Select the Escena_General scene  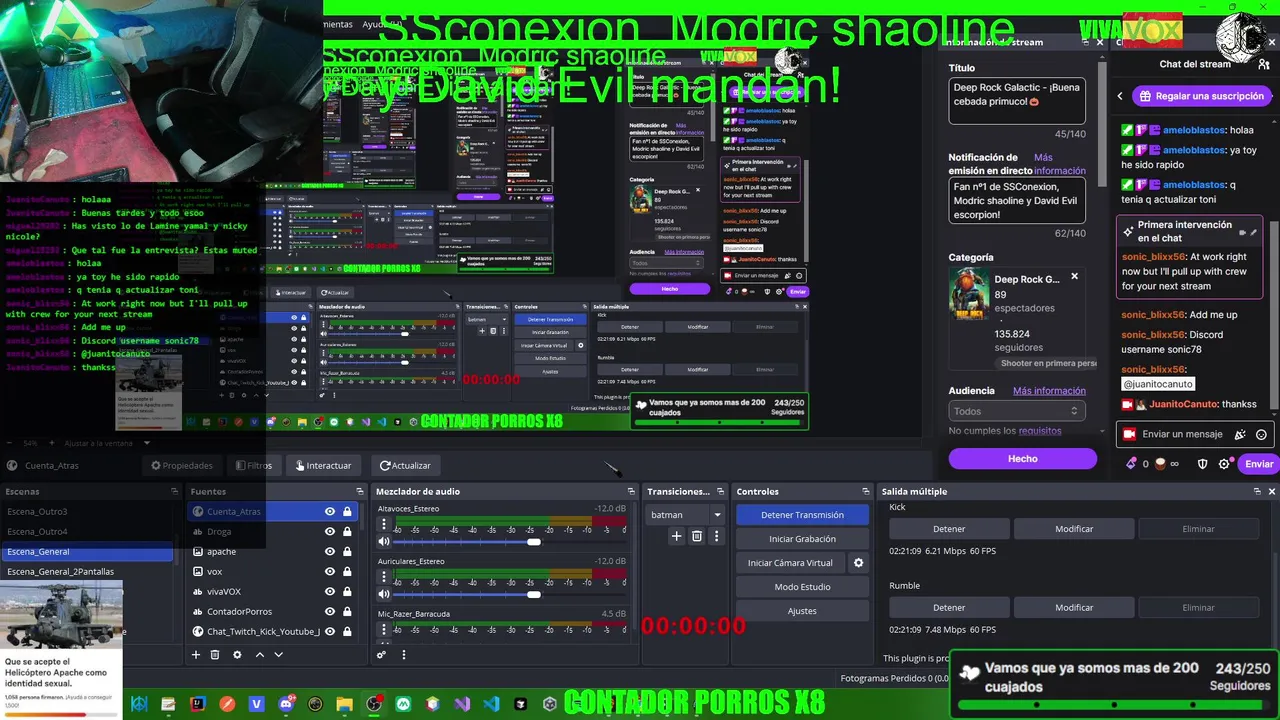point(87,551)
